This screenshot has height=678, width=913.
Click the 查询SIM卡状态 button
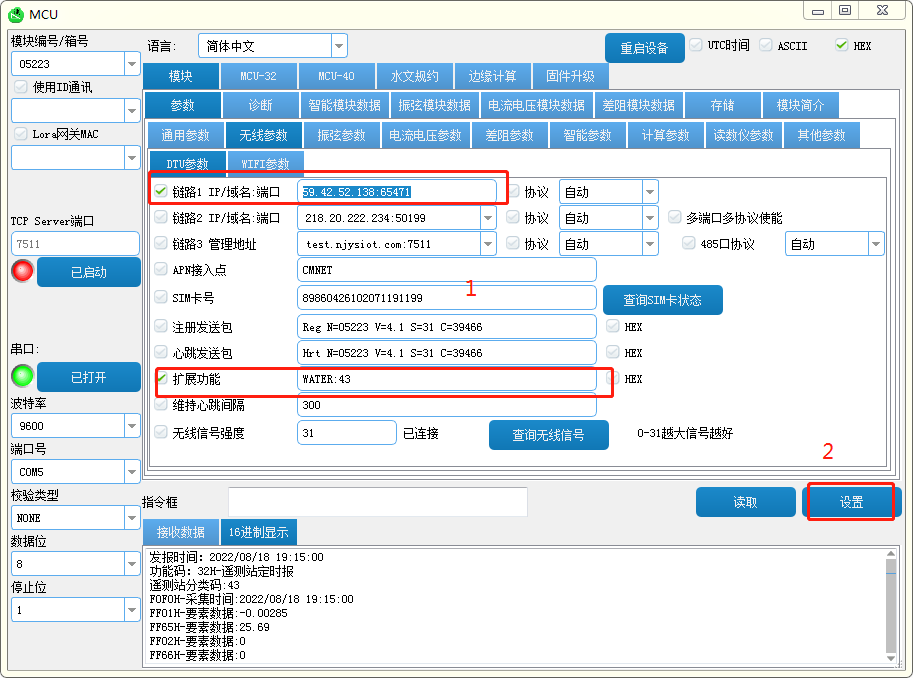tap(662, 300)
